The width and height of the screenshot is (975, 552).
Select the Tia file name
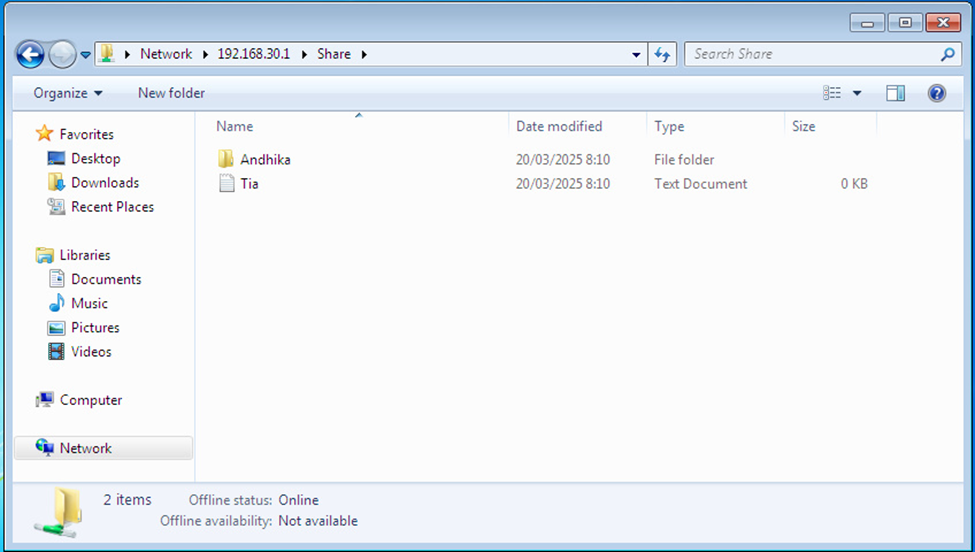point(249,184)
